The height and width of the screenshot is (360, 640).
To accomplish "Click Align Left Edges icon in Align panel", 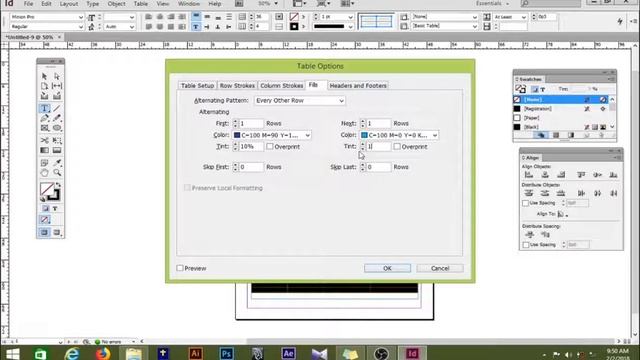I will [x=529, y=175].
